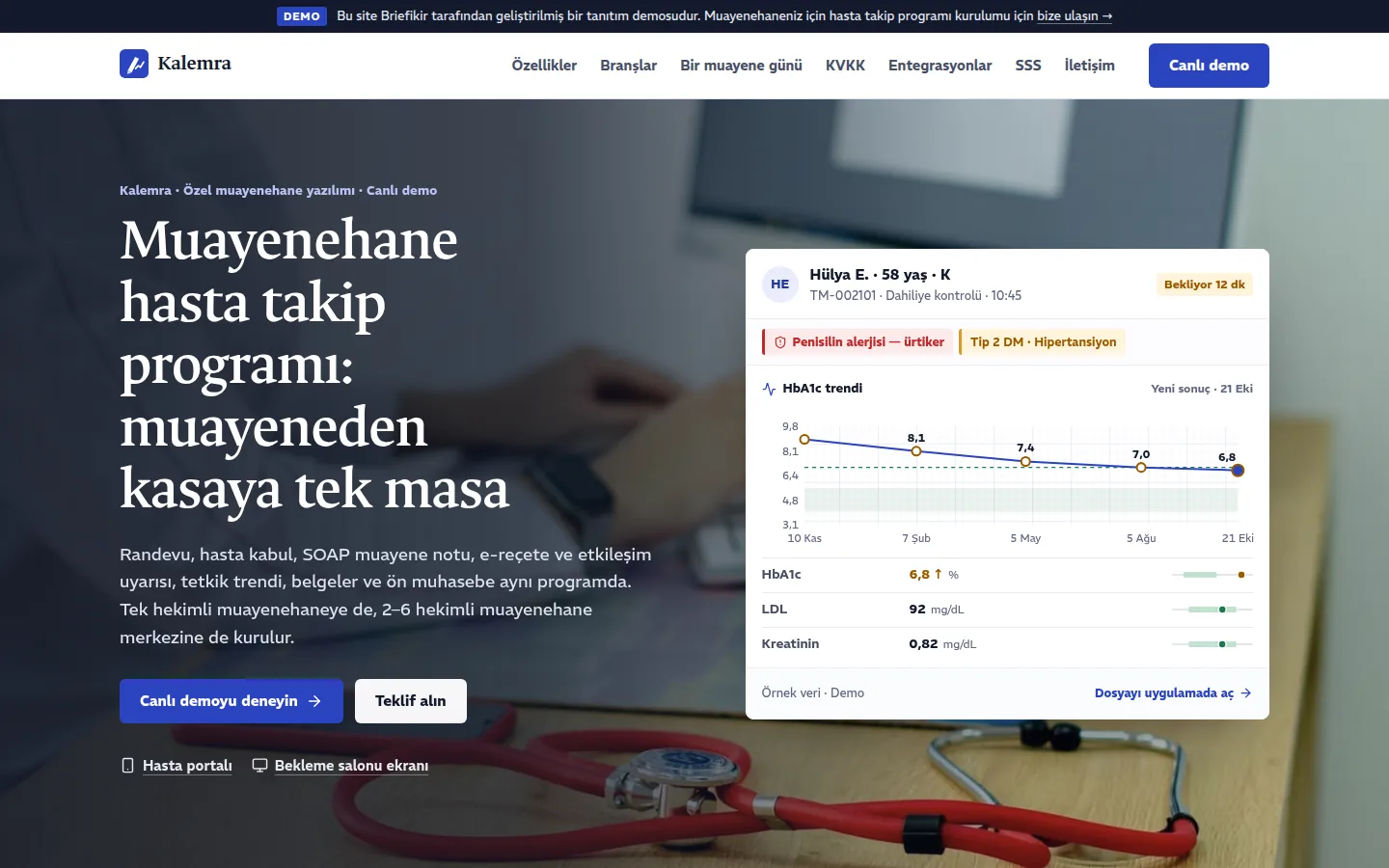Click the Yeni sonuç · 21 Eki text
This screenshot has height=868, width=1389.
click(x=1202, y=389)
